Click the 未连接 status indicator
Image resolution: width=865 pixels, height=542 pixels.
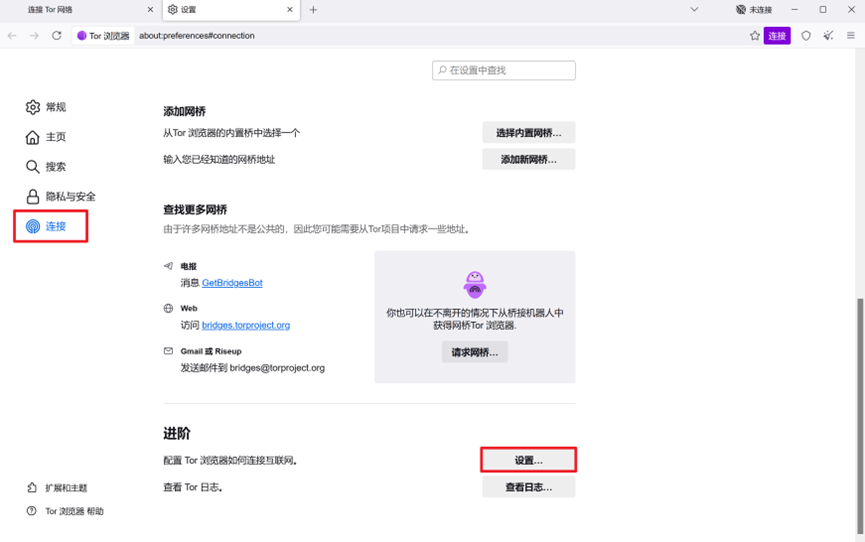tap(754, 10)
